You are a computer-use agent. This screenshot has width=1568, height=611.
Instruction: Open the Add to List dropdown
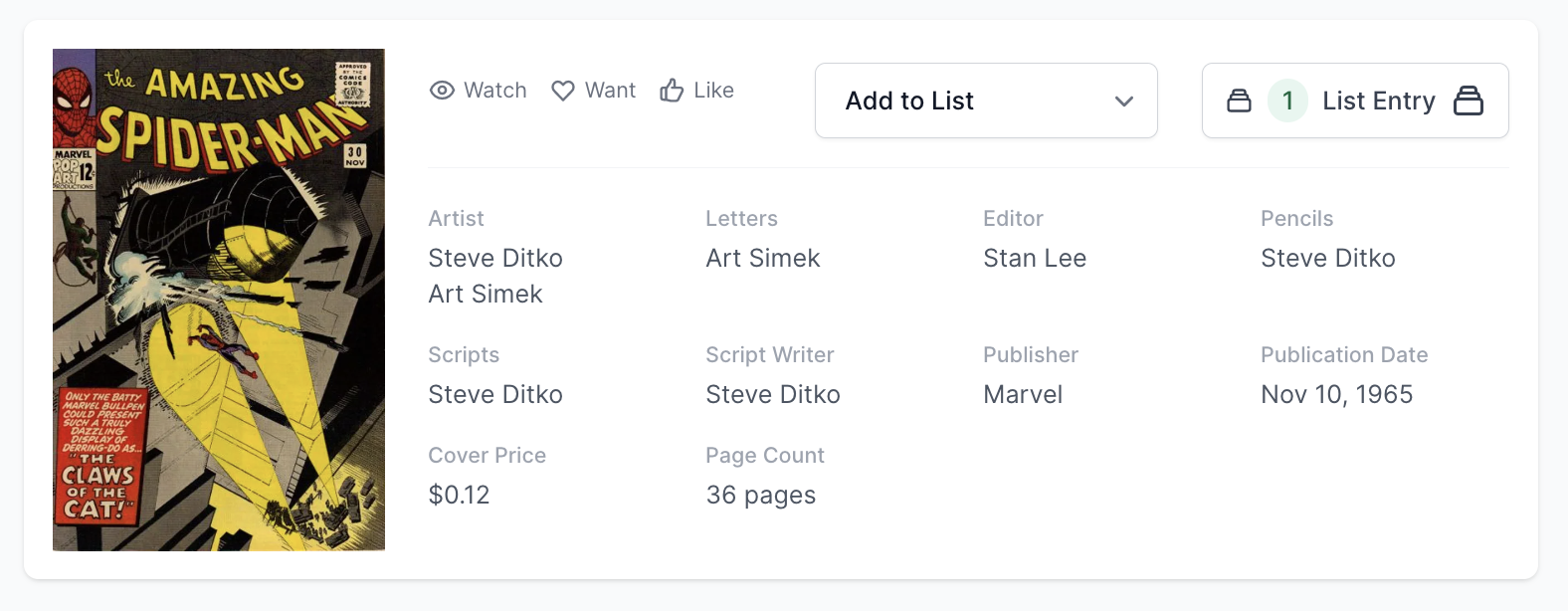[x=985, y=101]
